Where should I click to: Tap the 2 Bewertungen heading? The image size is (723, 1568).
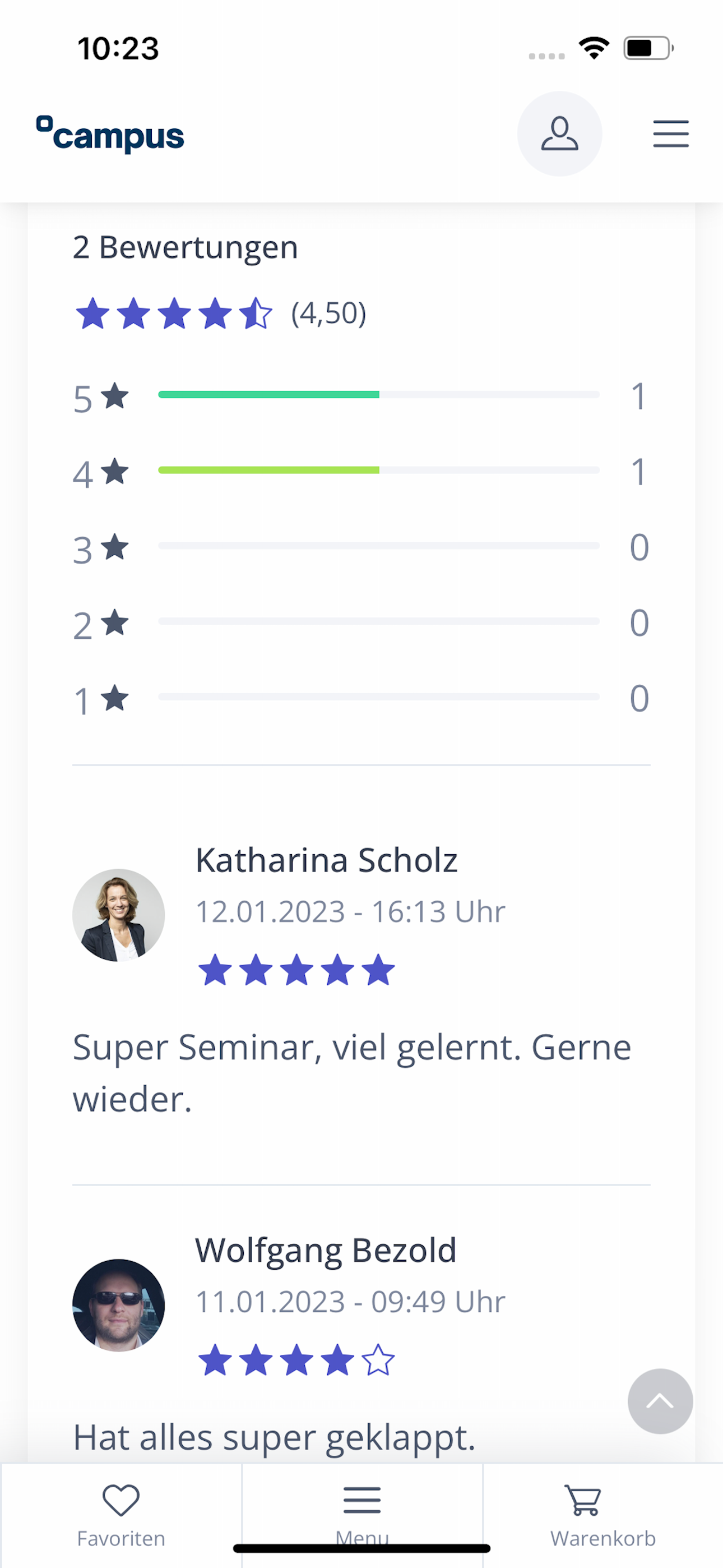click(x=186, y=248)
